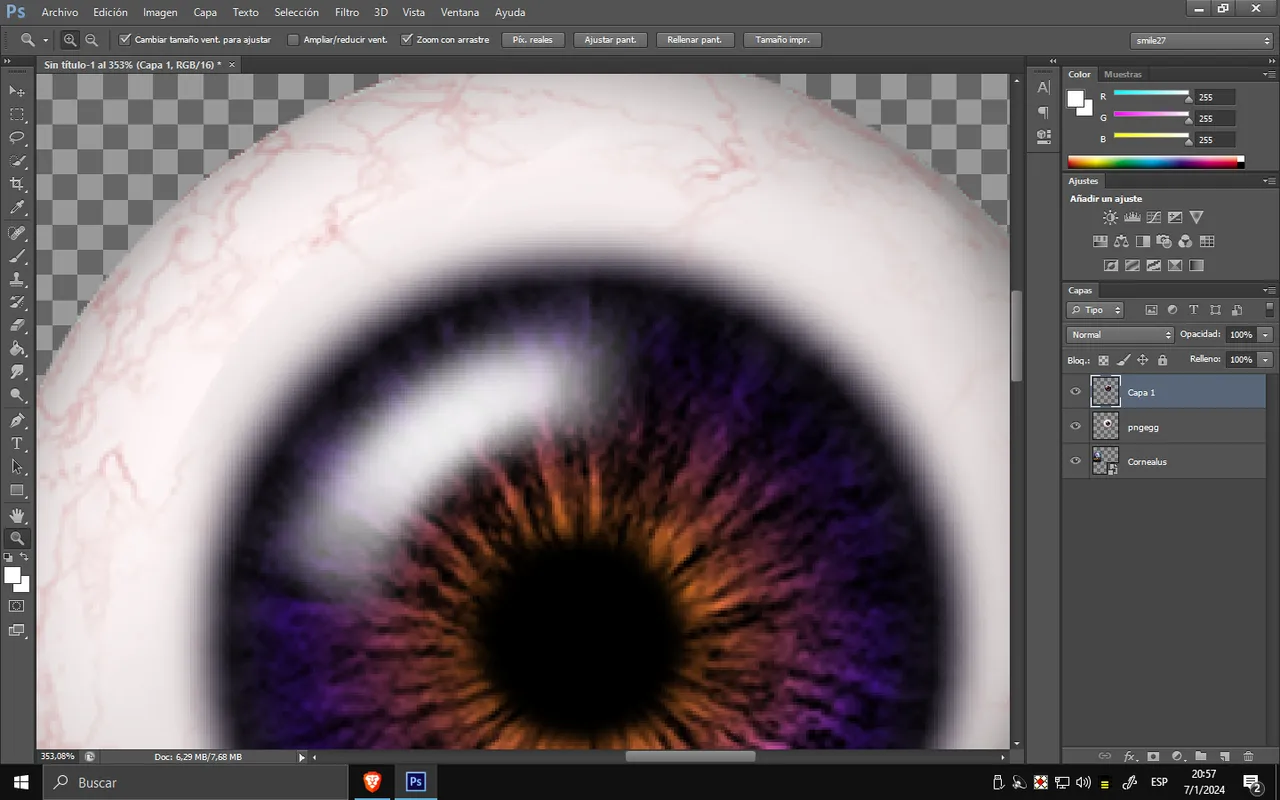Switch to the Muestras tab
This screenshot has width=1280, height=800.
click(x=1123, y=74)
